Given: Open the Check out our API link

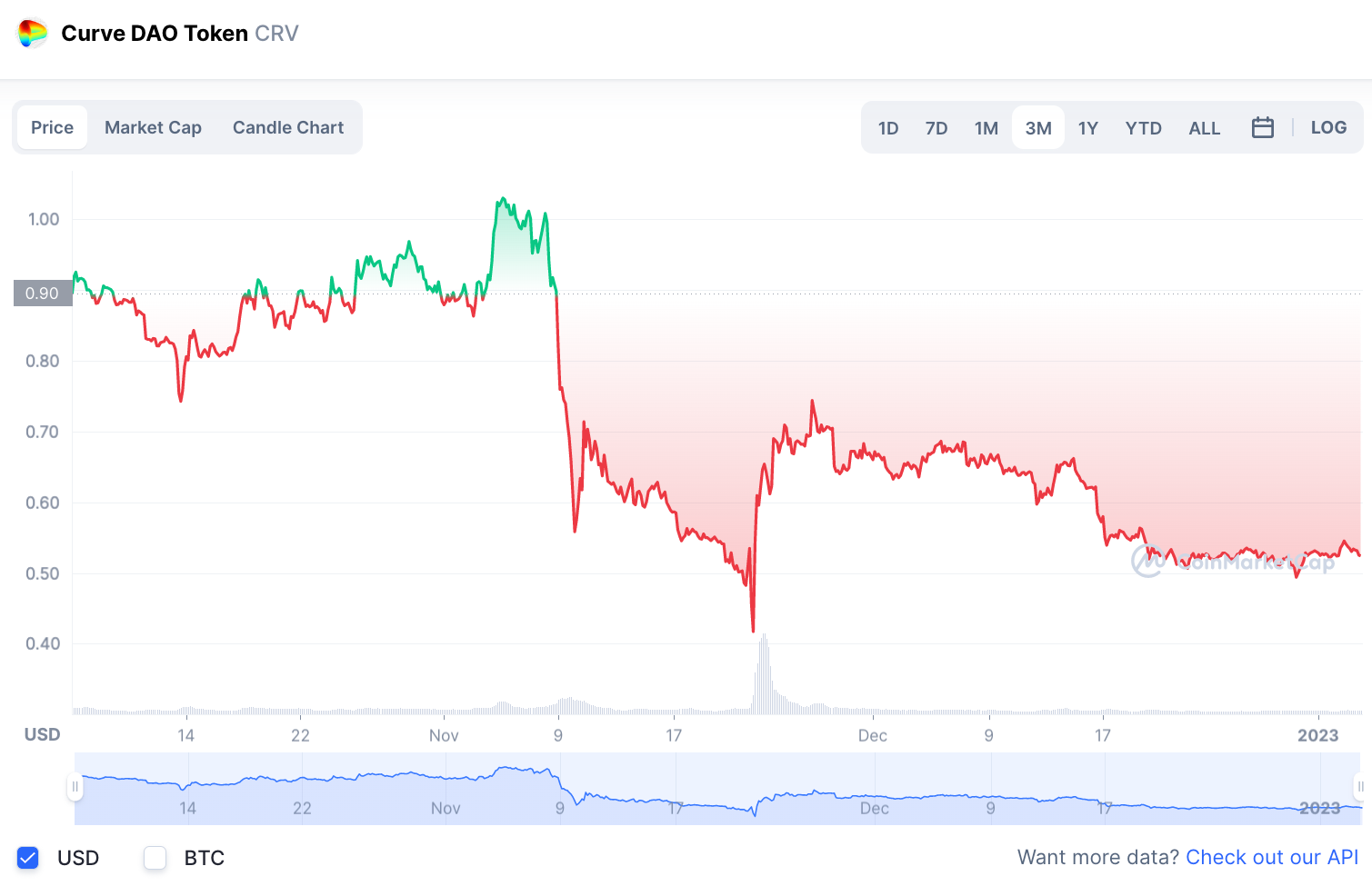Looking at the screenshot, I should click(1272, 857).
